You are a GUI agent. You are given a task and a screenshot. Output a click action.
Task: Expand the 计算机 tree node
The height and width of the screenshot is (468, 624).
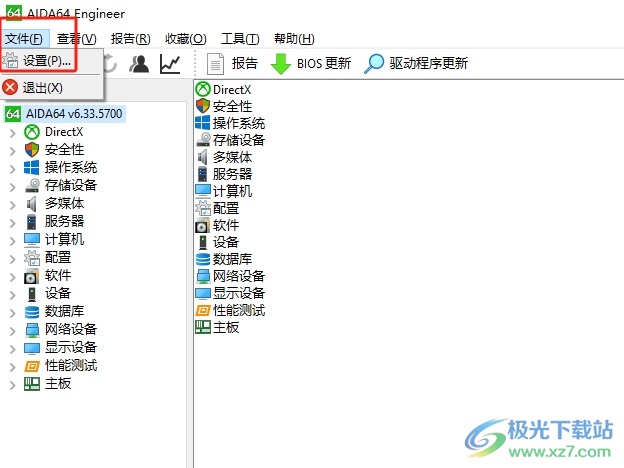13,240
